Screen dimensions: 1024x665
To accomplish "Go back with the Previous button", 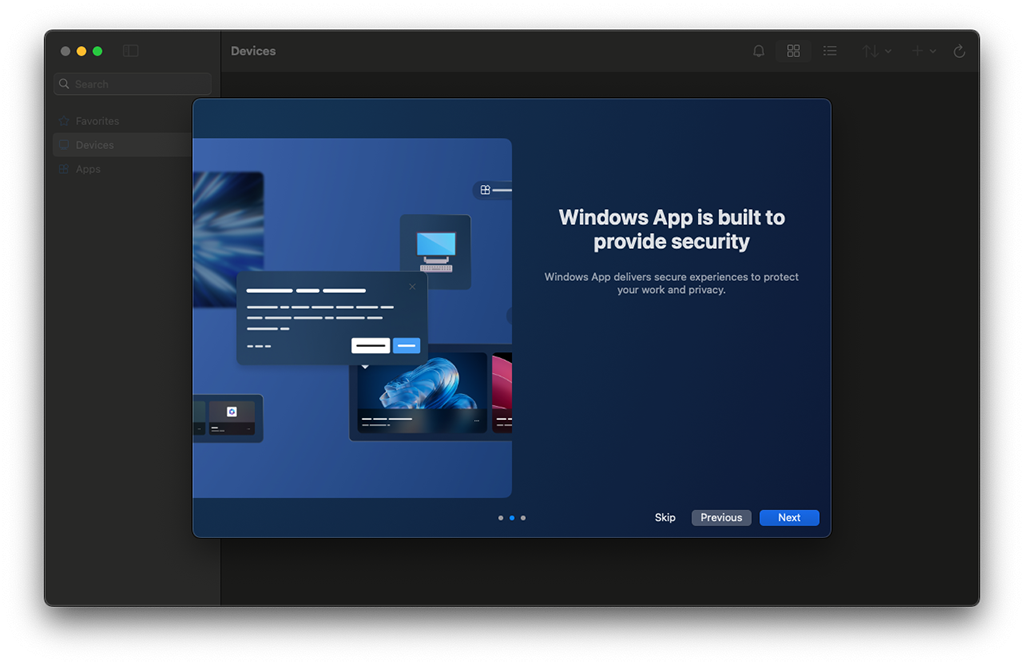I will click(x=721, y=517).
